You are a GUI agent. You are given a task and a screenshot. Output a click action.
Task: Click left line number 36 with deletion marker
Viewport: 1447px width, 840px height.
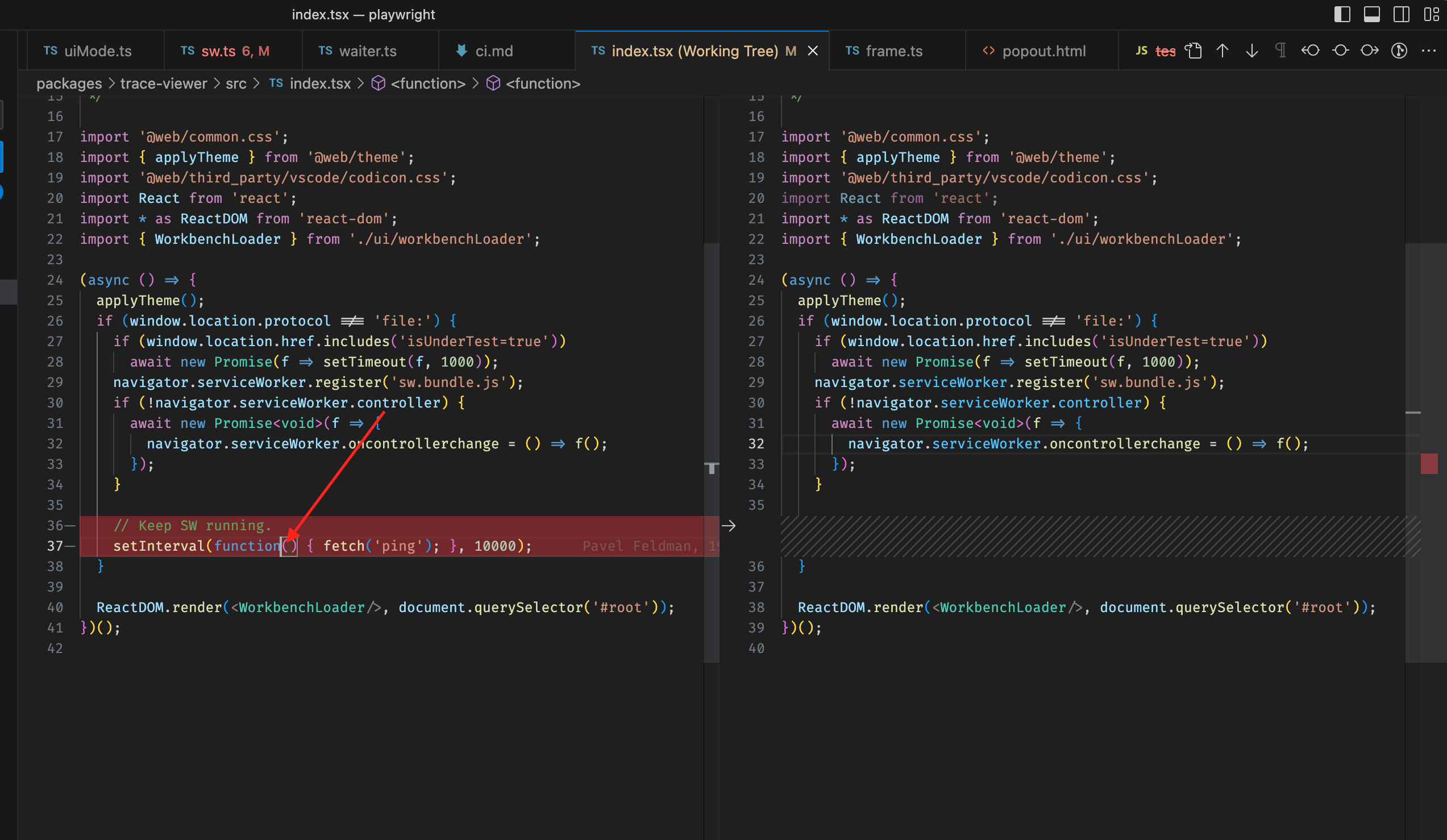click(55, 525)
